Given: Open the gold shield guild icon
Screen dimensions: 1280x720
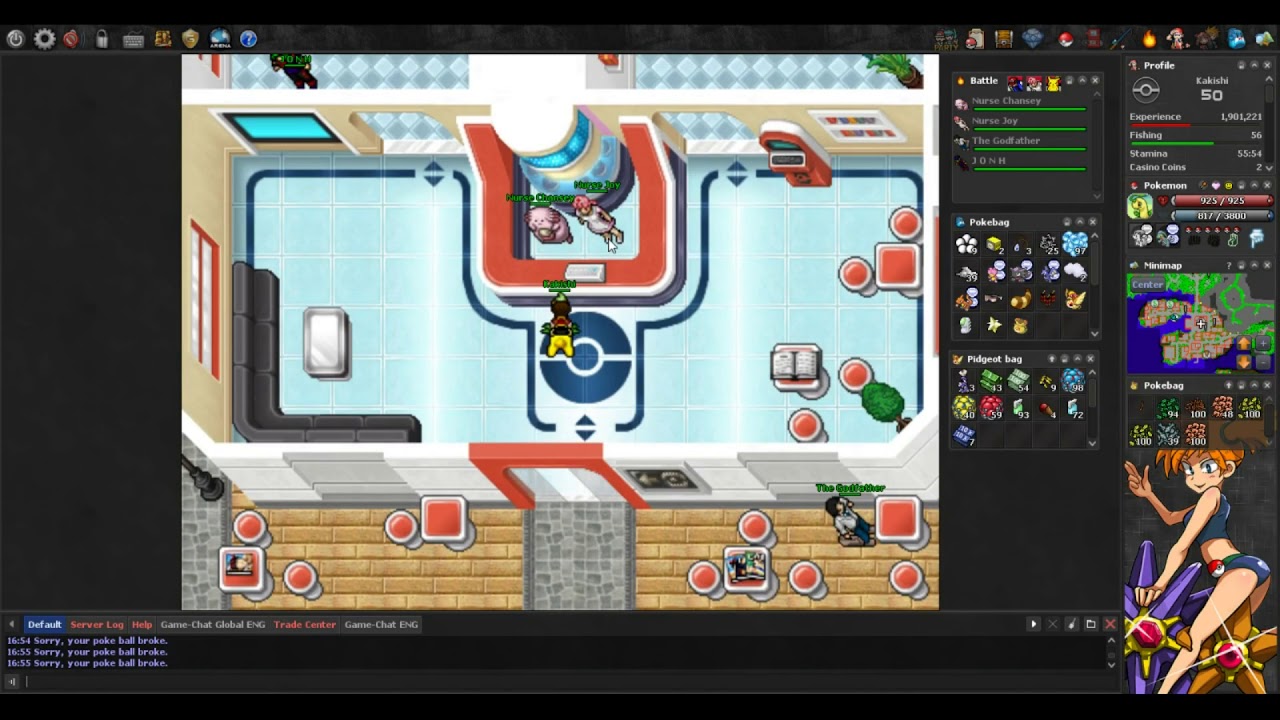Looking at the screenshot, I should (190, 39).
